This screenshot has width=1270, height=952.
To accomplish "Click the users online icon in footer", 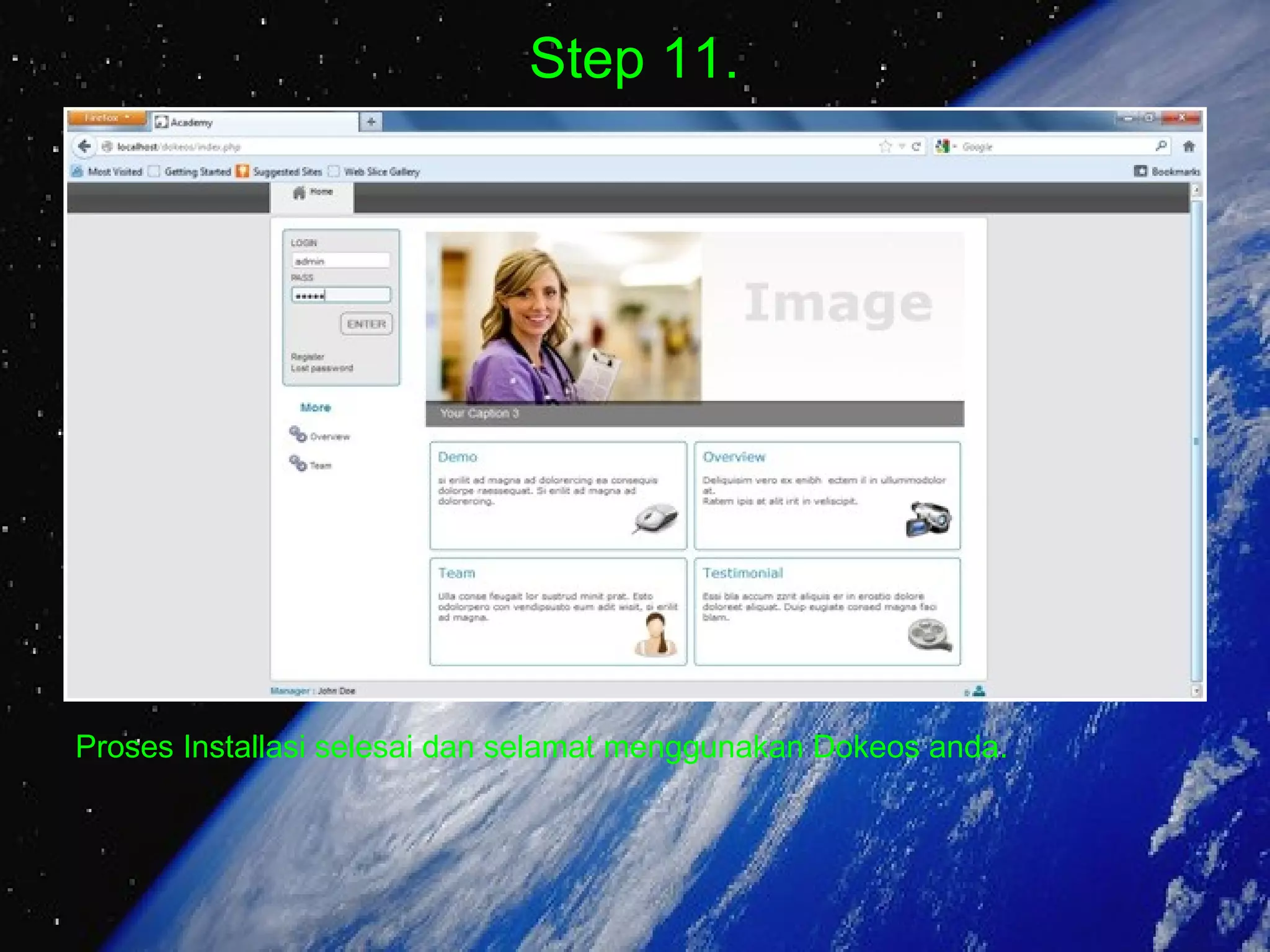I will click(x=979, y=691).
